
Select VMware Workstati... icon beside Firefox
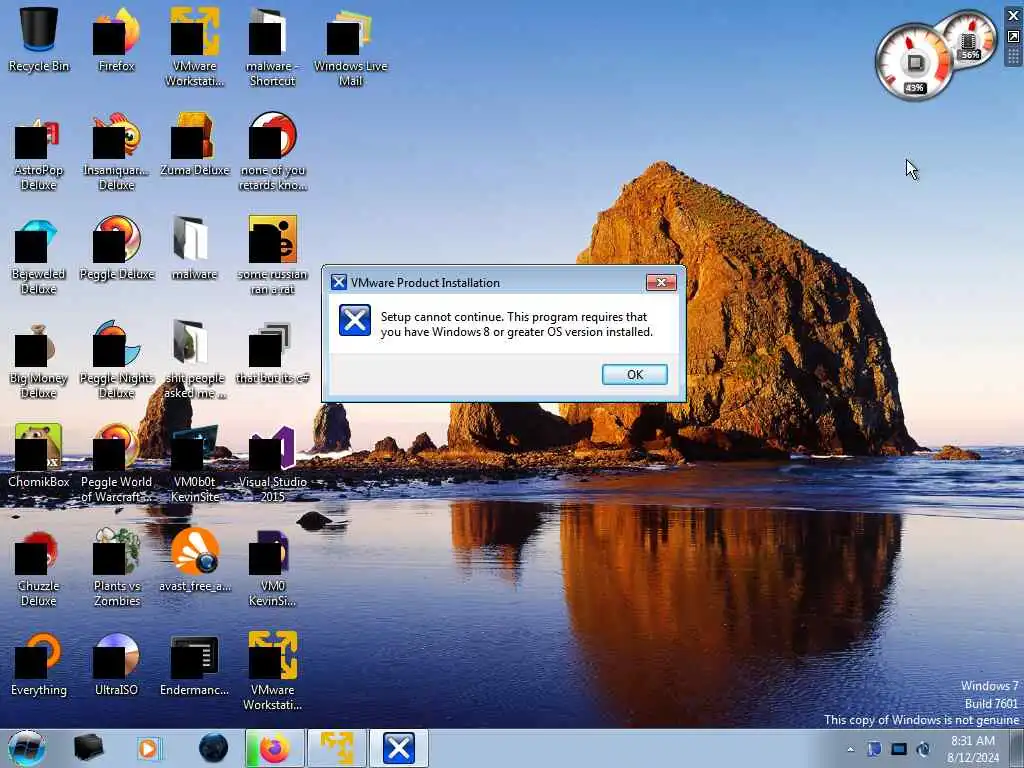click(194, 47)
